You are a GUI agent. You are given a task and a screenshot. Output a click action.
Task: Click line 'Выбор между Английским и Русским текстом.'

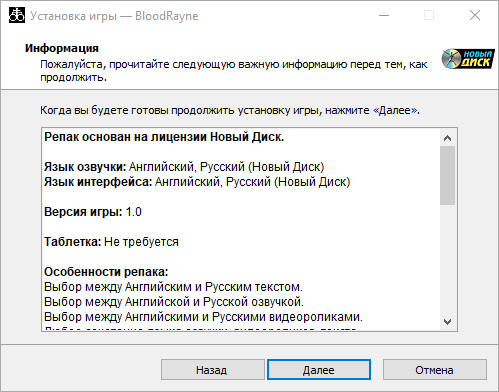173,287
